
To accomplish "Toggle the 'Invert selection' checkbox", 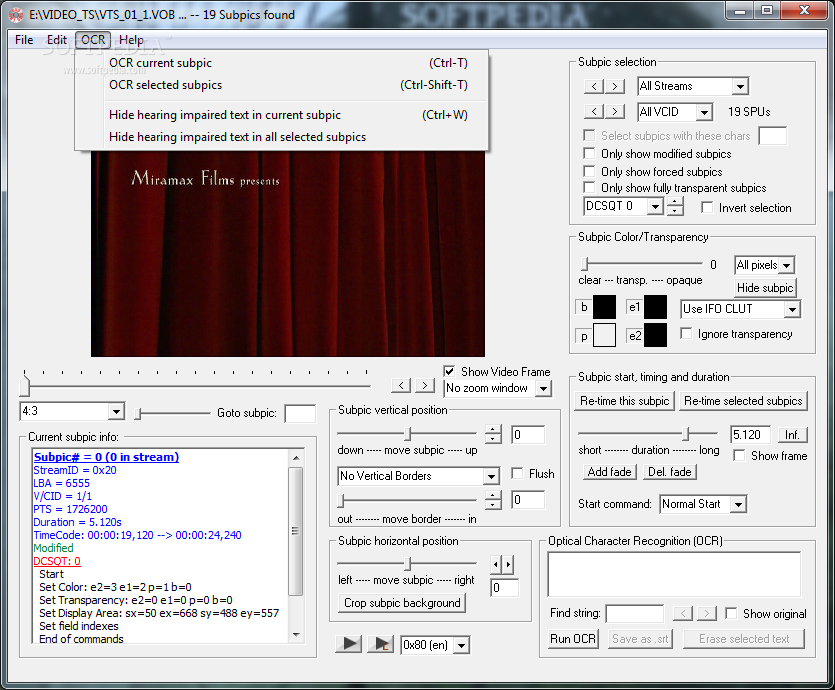I will coord(707,208).
